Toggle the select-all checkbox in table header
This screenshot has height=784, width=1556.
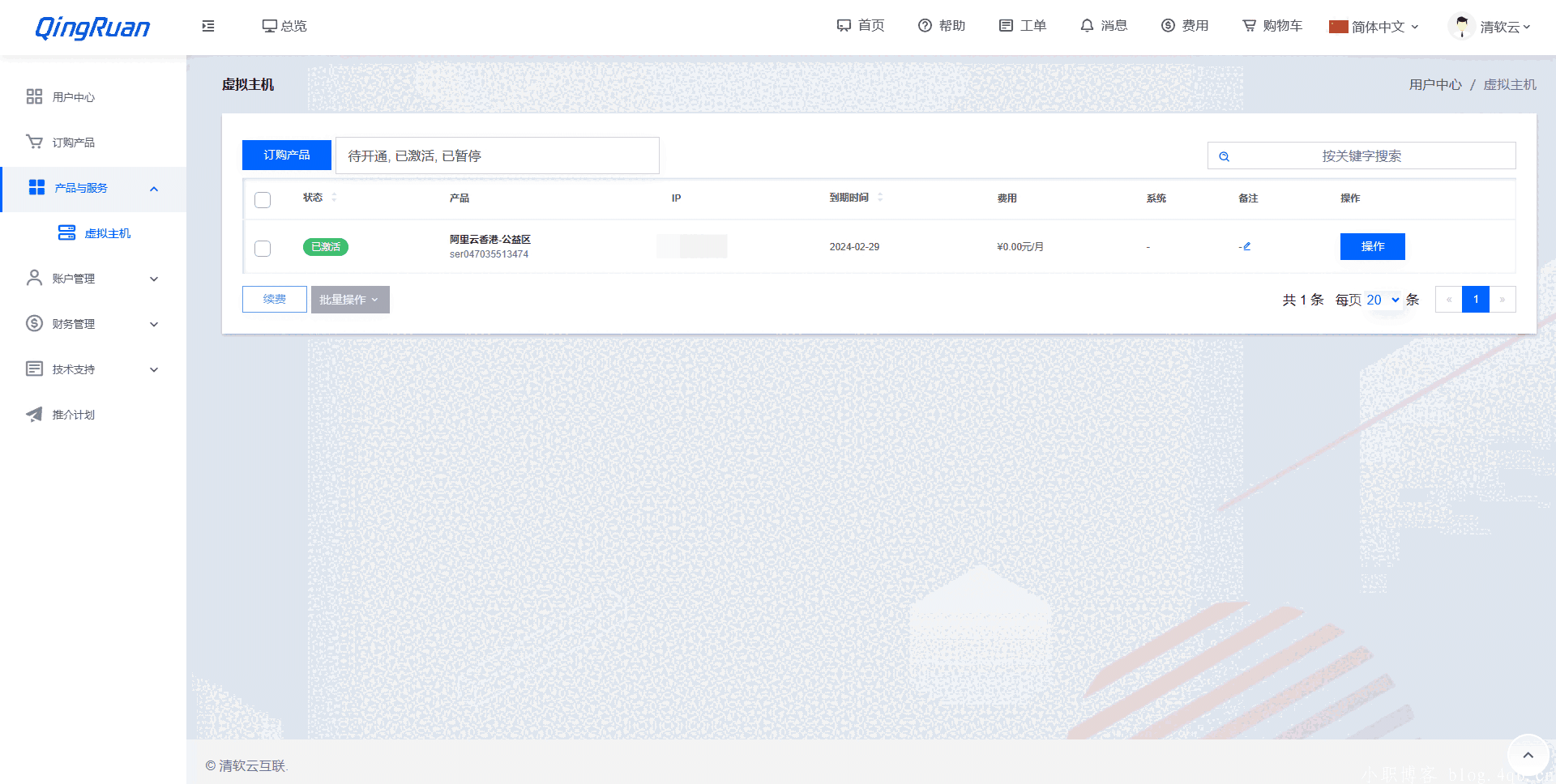(x=263, y=199)
